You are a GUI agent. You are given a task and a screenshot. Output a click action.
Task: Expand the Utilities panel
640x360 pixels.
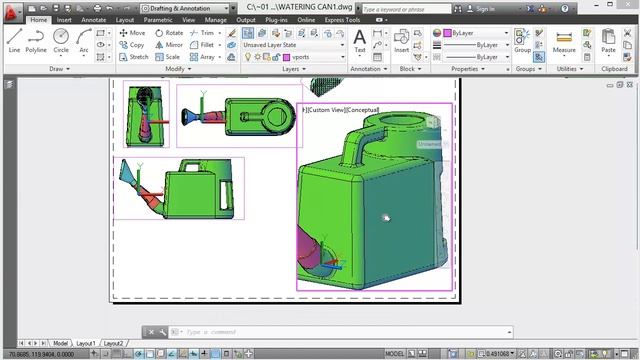click(570, 69)
